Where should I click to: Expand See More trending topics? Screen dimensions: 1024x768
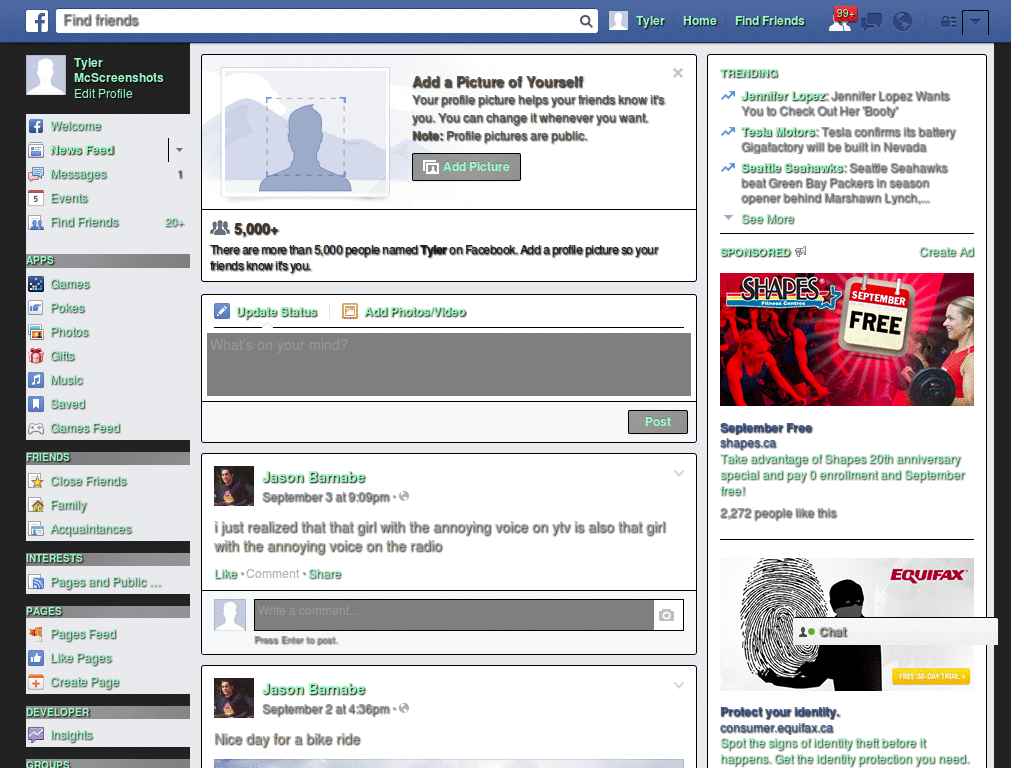767,219
